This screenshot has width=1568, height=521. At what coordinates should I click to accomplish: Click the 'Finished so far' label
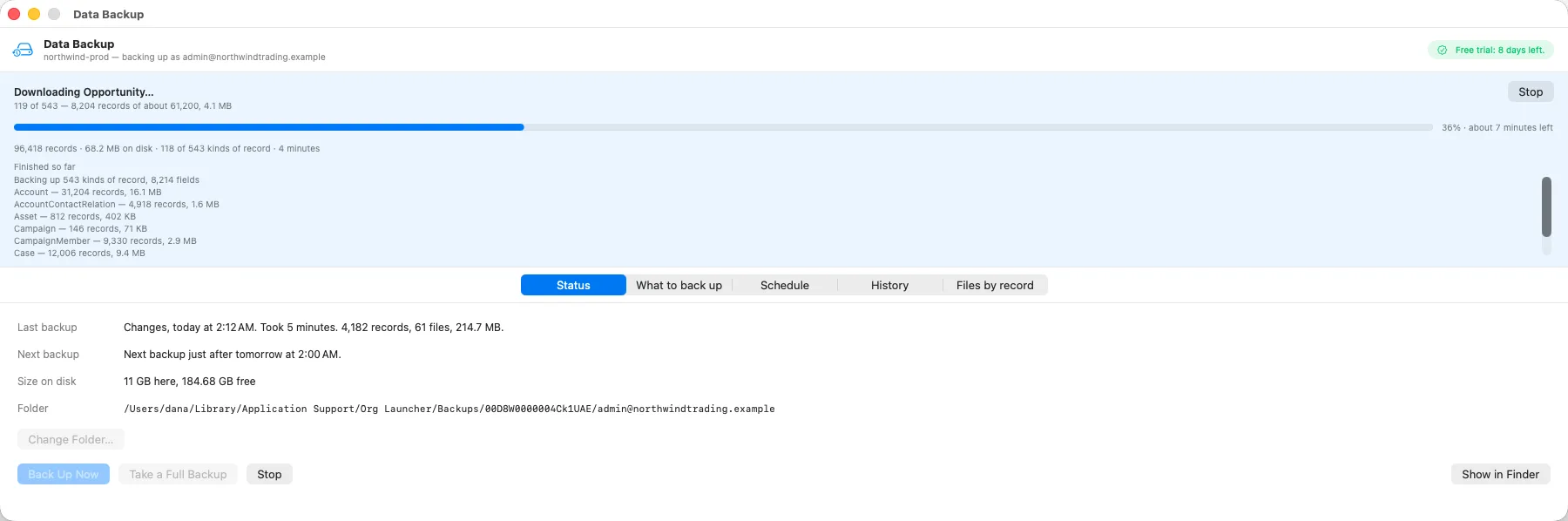(x=44, y=167)
